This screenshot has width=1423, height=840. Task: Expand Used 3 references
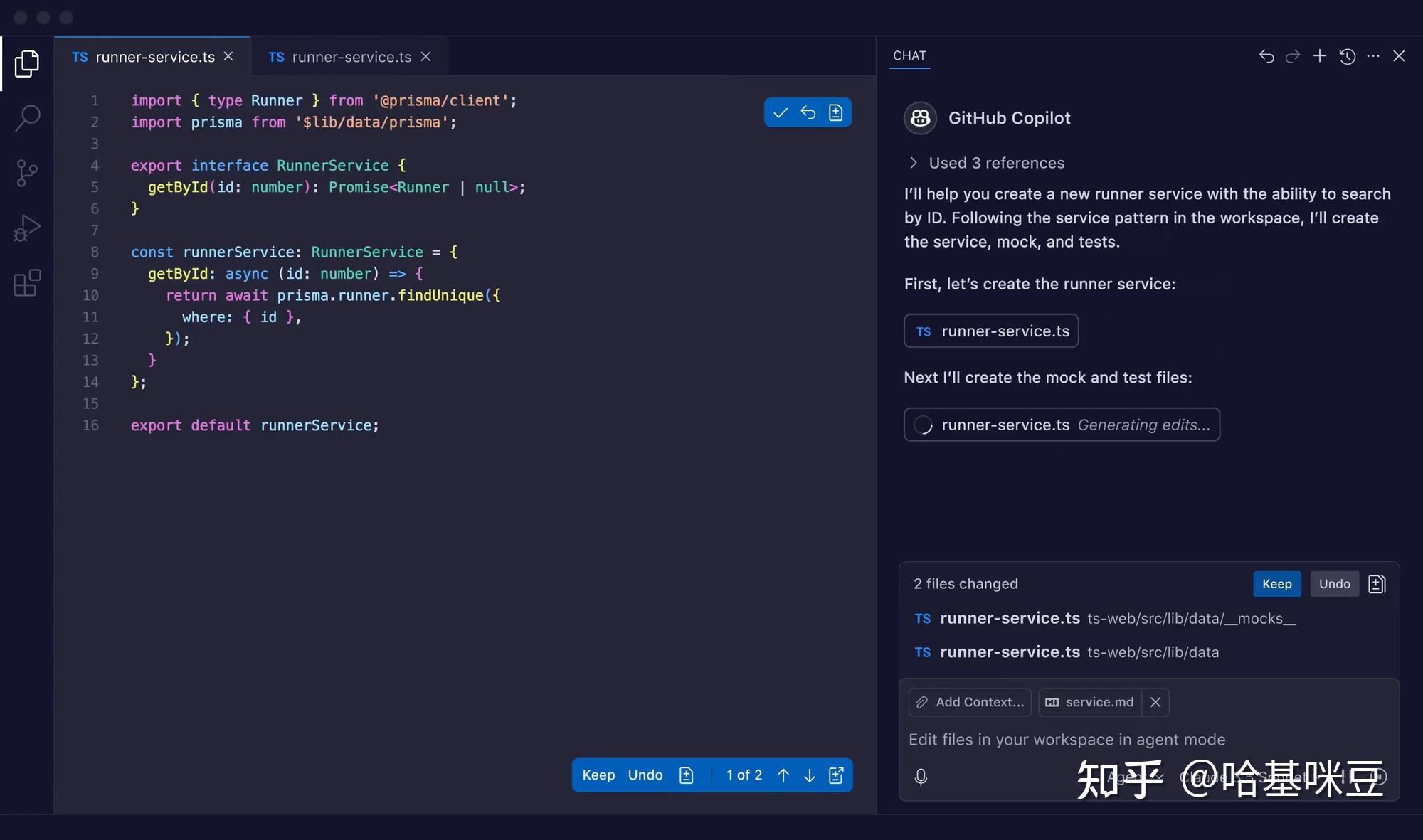click(988, 163)
